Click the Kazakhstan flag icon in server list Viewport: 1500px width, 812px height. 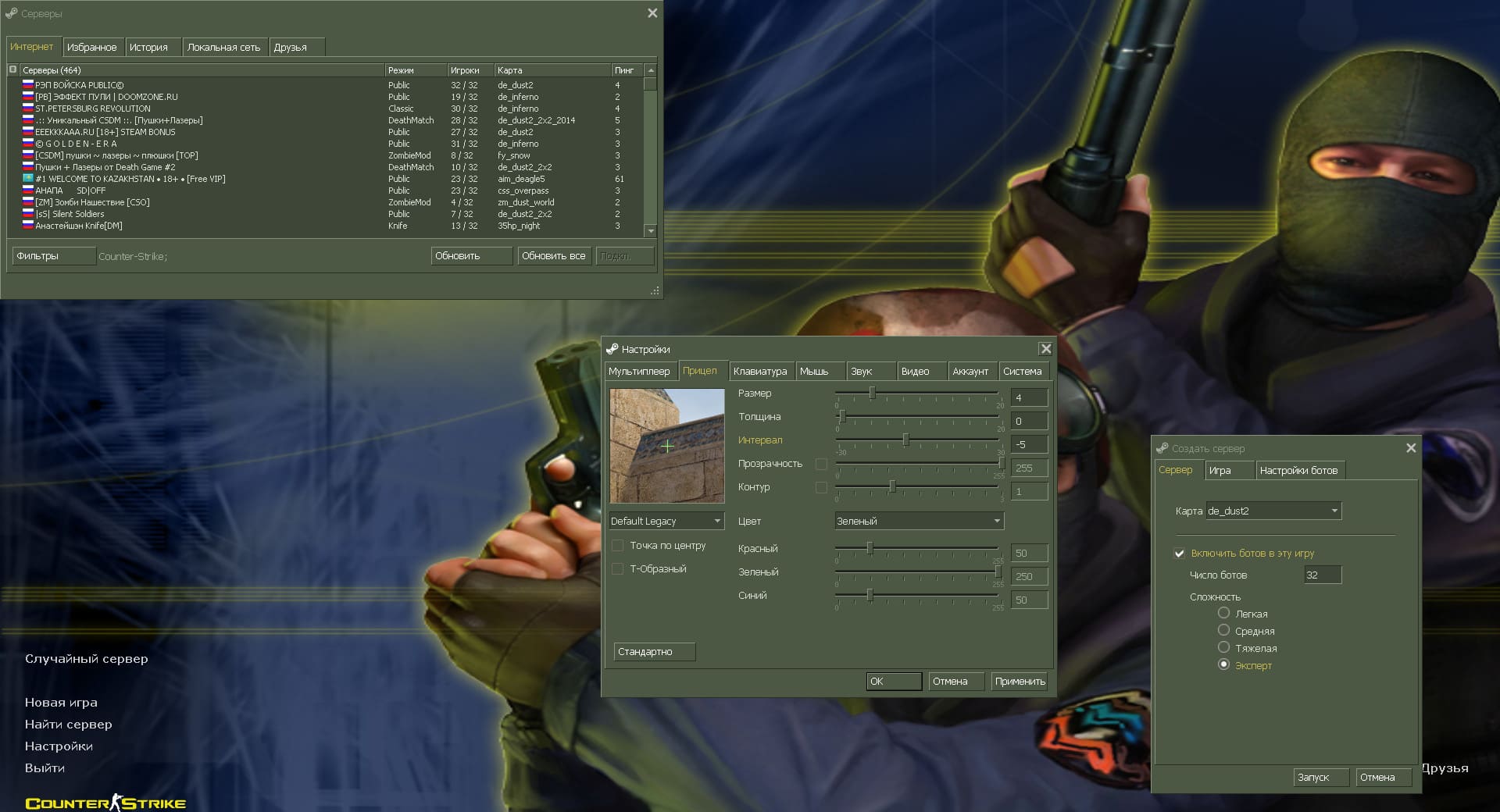point(28,179)
